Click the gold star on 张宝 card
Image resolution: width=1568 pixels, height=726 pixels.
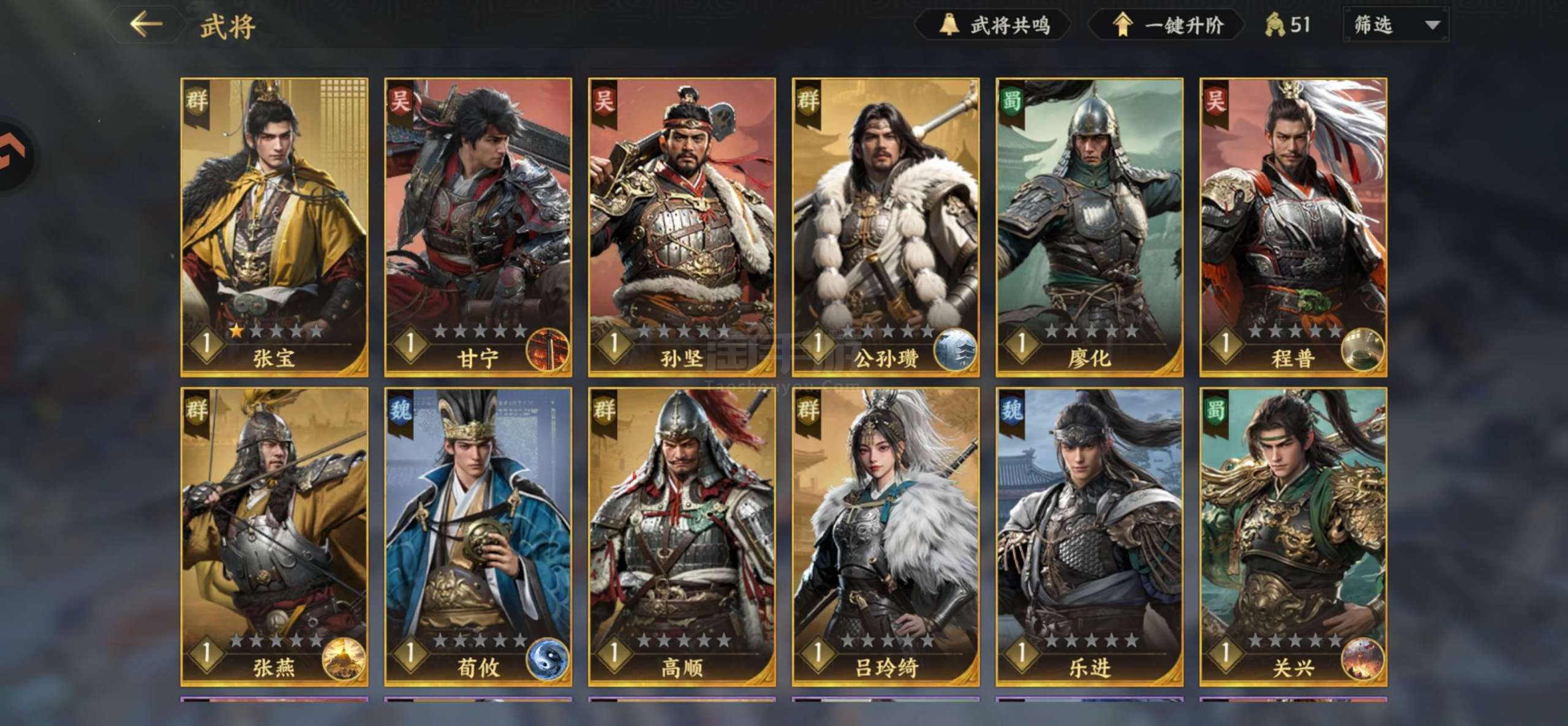pos(236,331)
